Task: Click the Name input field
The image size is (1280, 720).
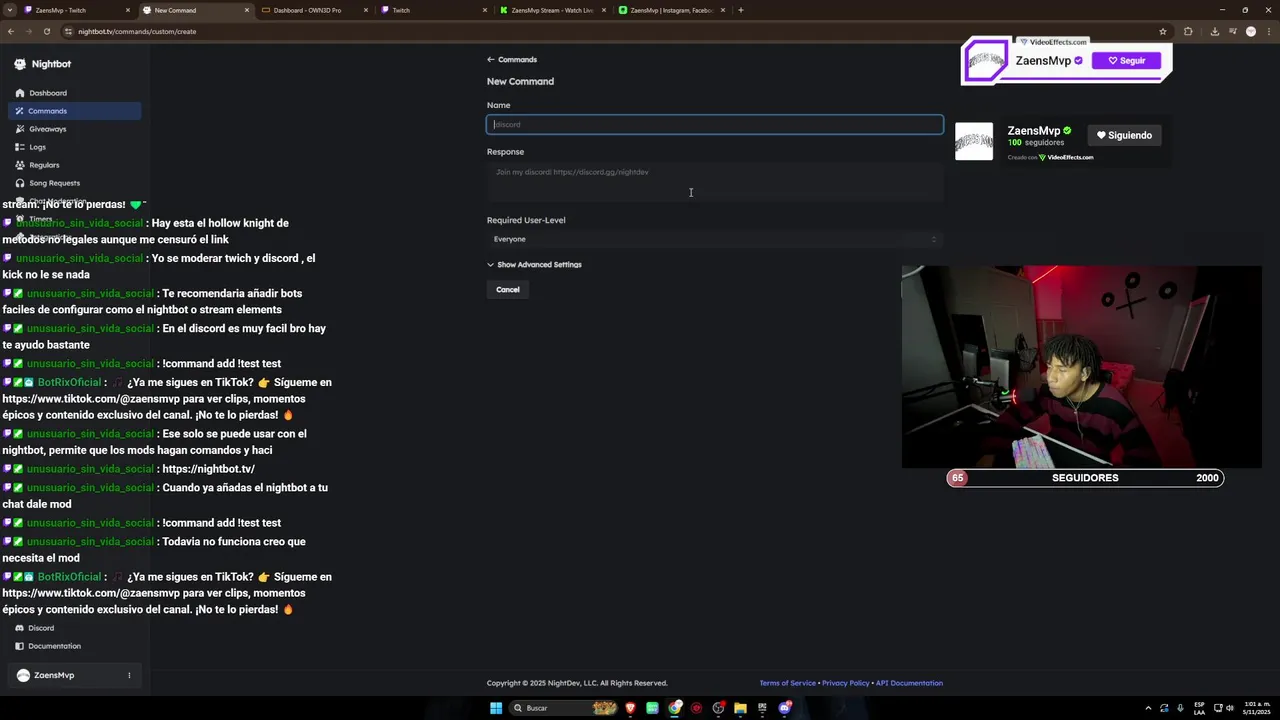Action: click(x=715, y=124)
